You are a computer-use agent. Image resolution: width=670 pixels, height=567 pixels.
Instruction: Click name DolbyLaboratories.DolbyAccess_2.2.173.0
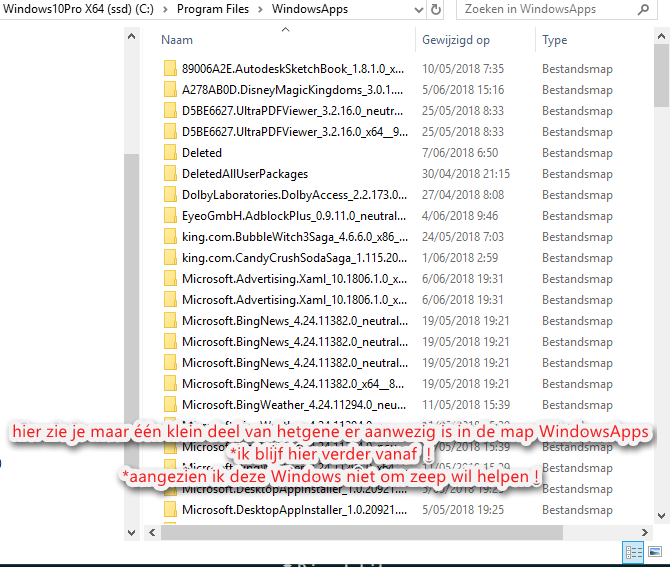(294, 194)
